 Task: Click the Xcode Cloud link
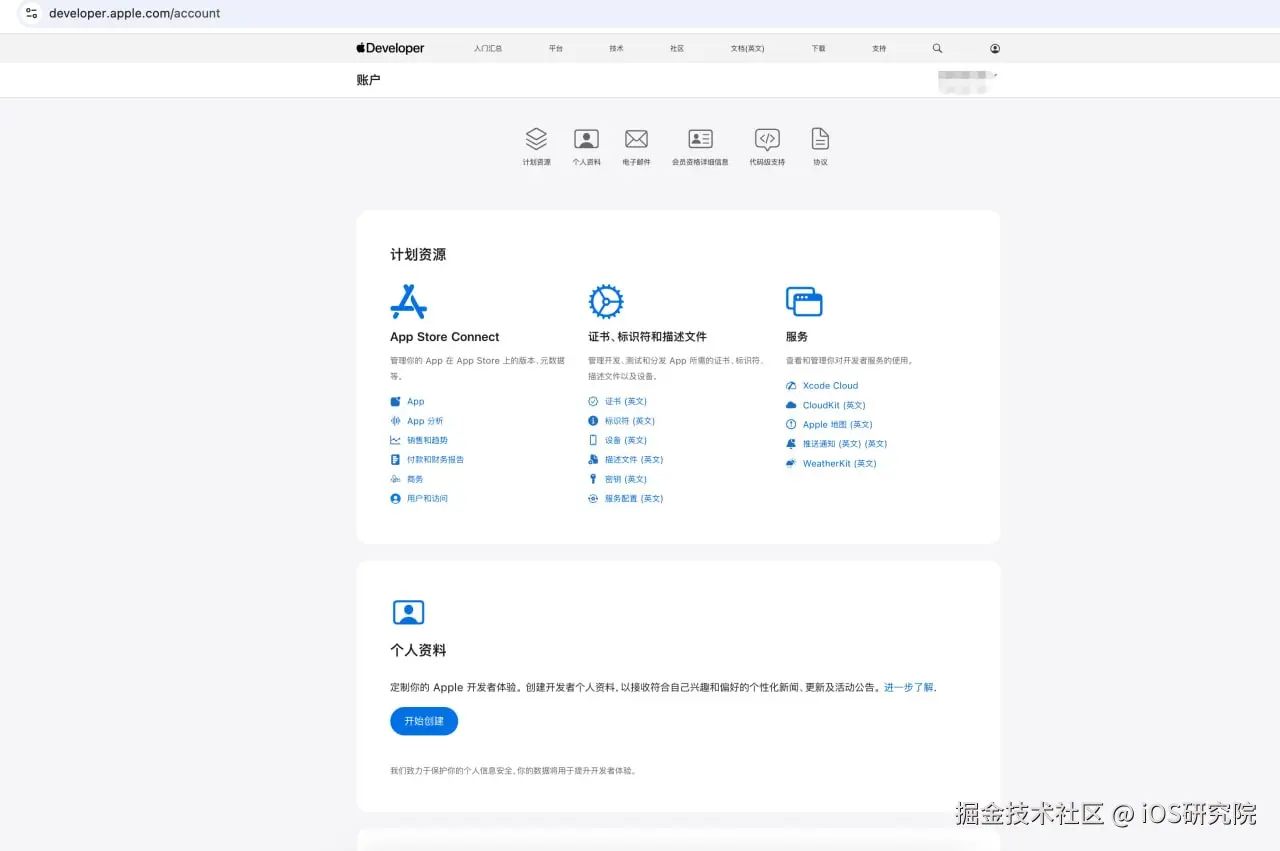(829, 385)
